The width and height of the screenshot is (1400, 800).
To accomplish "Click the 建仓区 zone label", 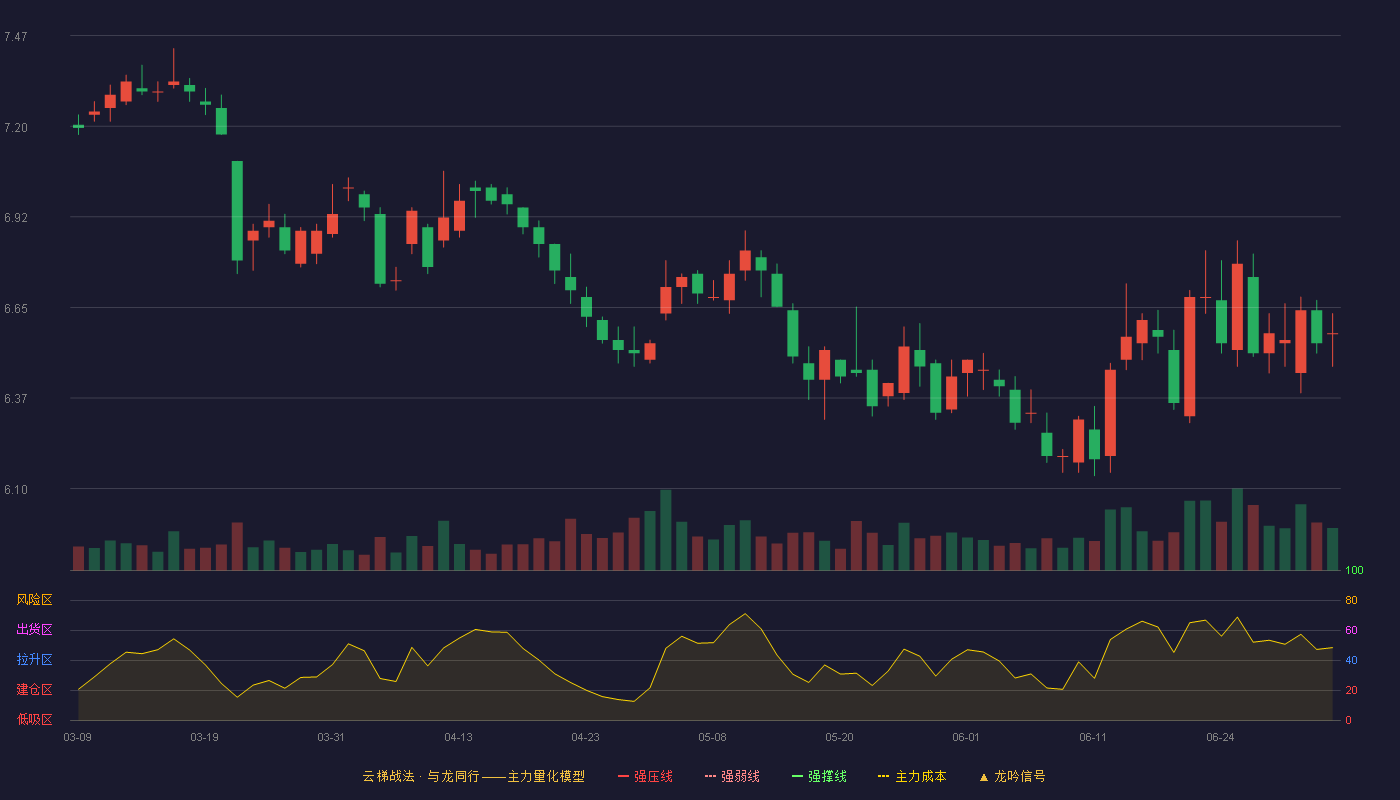I will (34, 690).
